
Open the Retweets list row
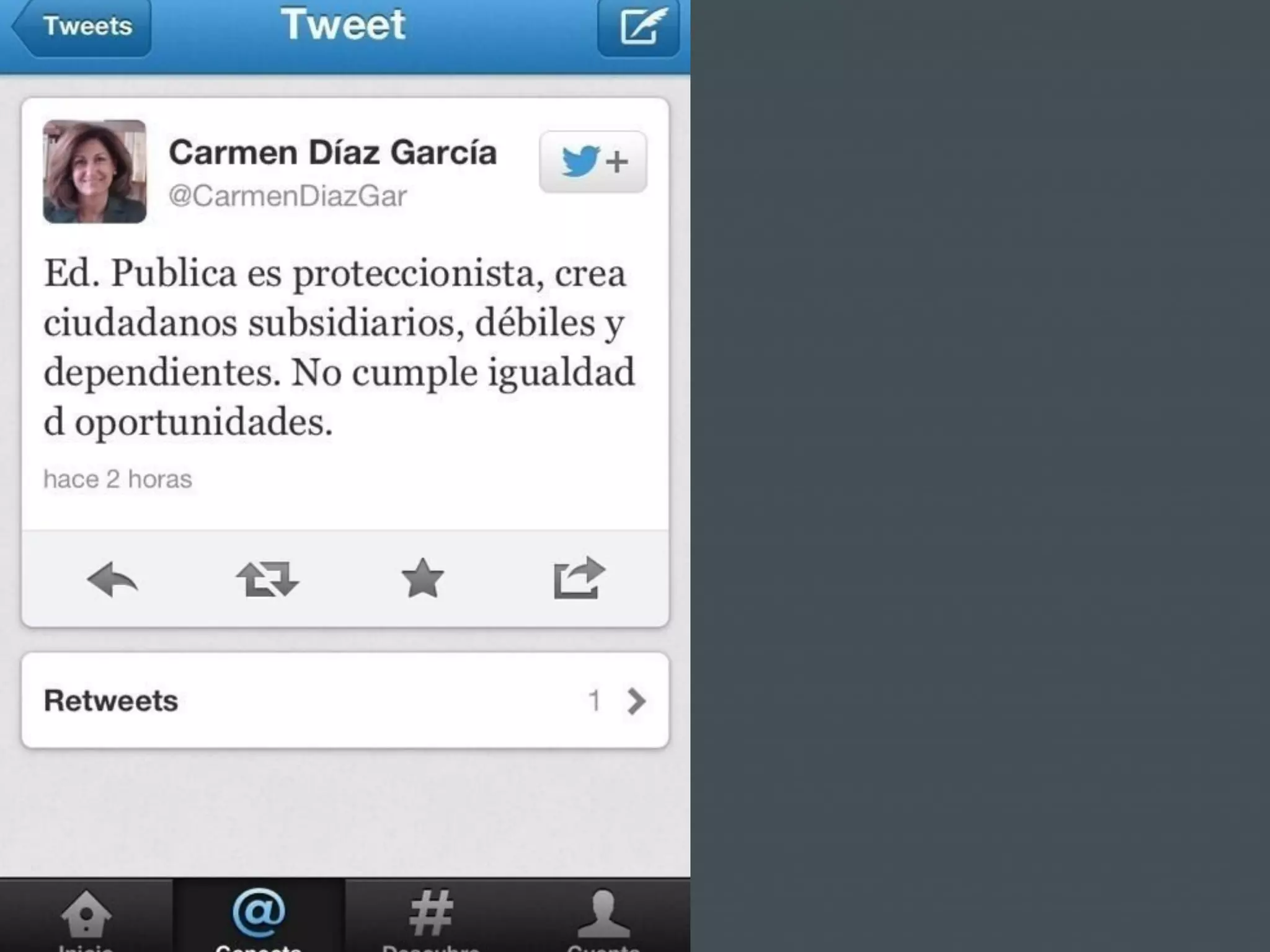(x=345, y=700)
